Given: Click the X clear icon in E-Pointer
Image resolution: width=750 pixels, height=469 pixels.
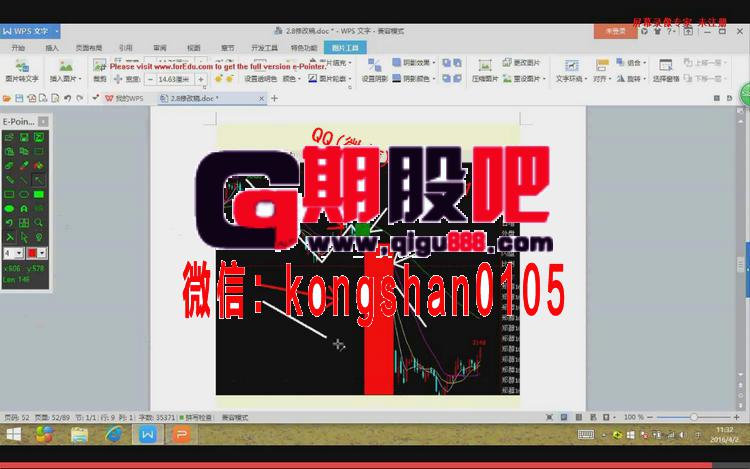Looking at the screenshot, I should (x=9, y=237).
